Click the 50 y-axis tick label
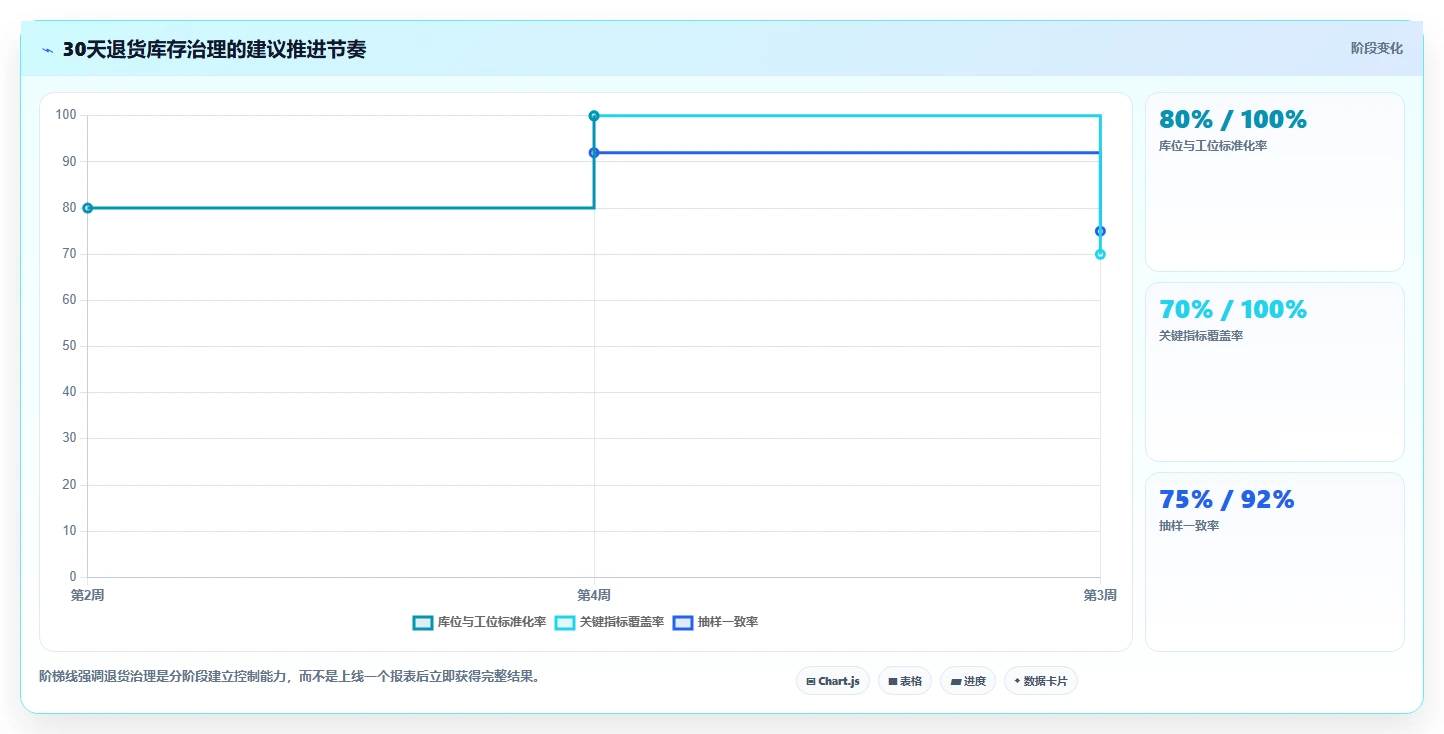Screen dimensions: 1444x734 [69, 346]
